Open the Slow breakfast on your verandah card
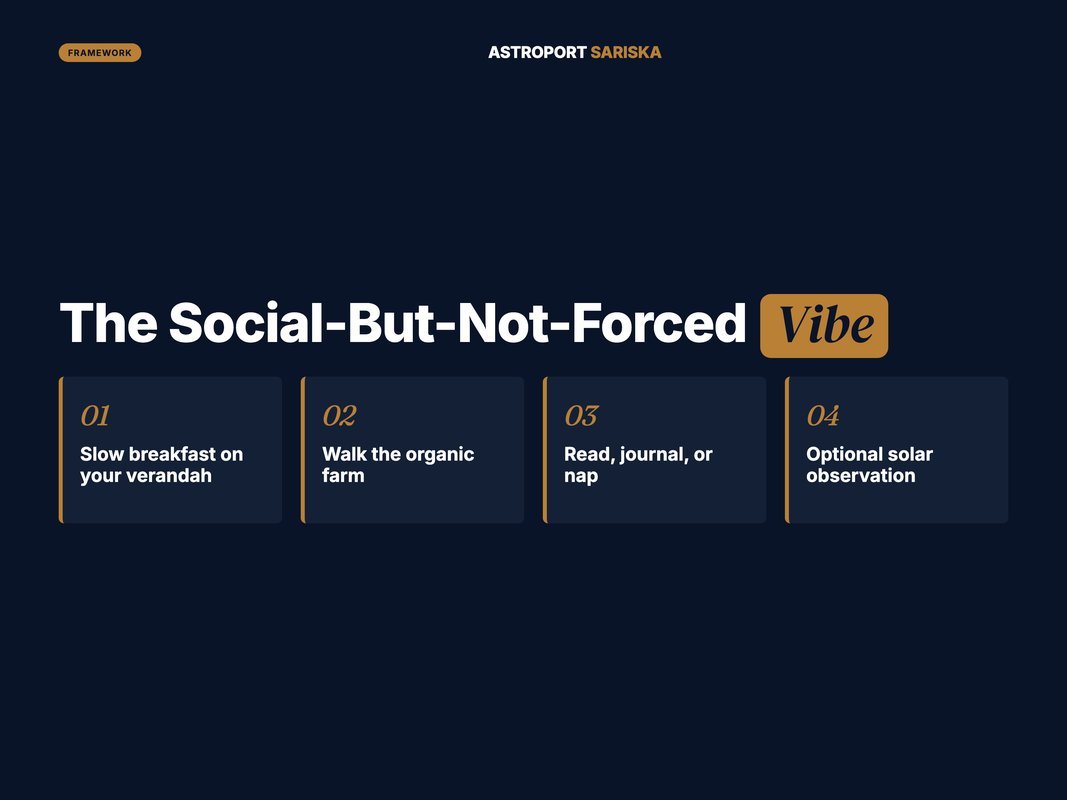The image size is (1067, 800). 170,450
